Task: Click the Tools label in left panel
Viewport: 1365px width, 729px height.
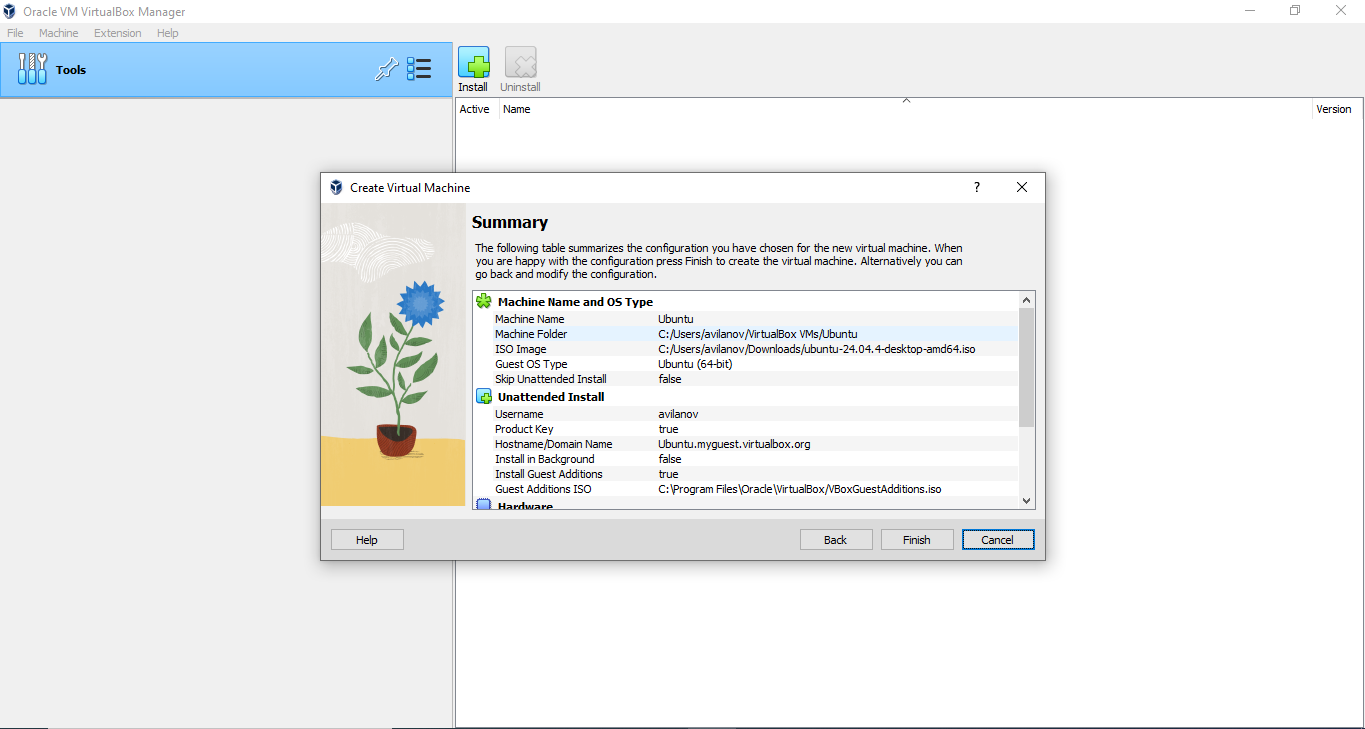Action: 71,70
